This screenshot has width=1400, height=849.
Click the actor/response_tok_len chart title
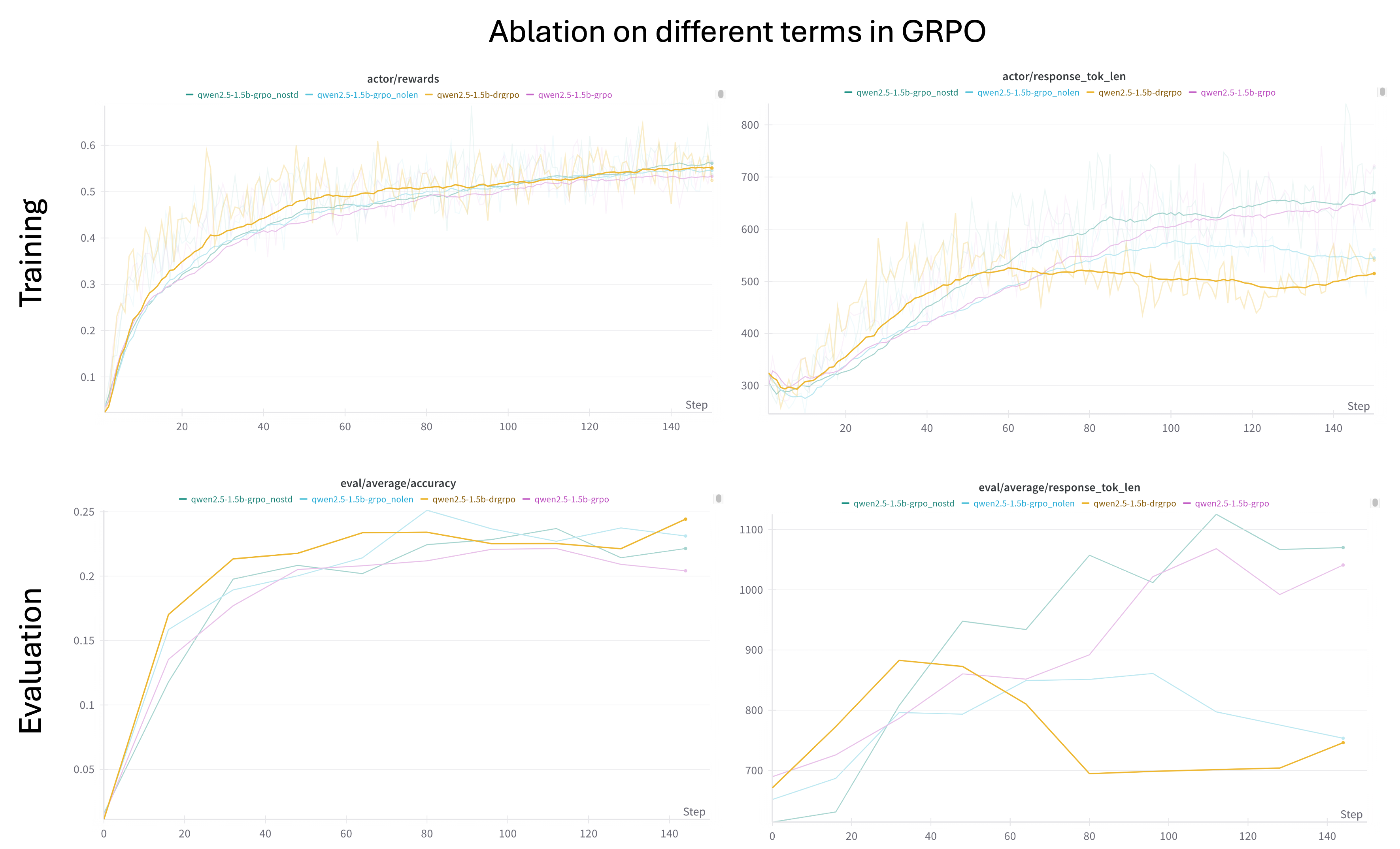click(x=1064, y=76)
